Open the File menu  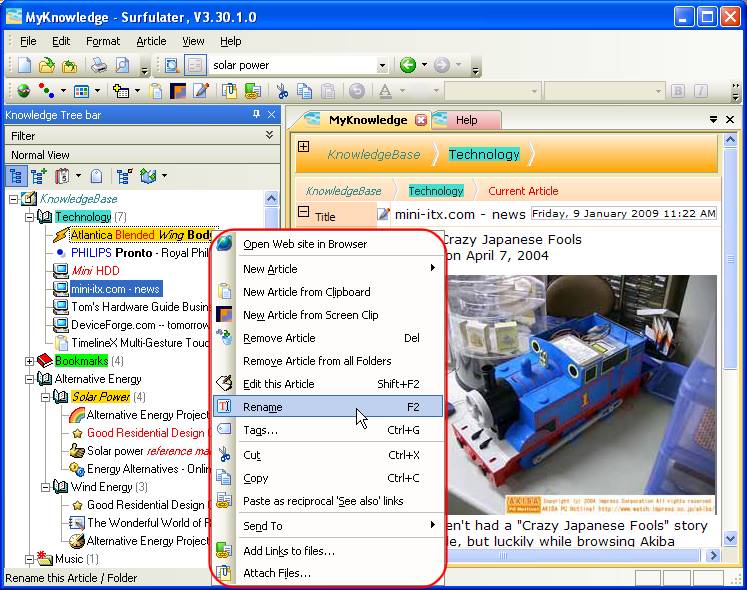click(28, 41)
